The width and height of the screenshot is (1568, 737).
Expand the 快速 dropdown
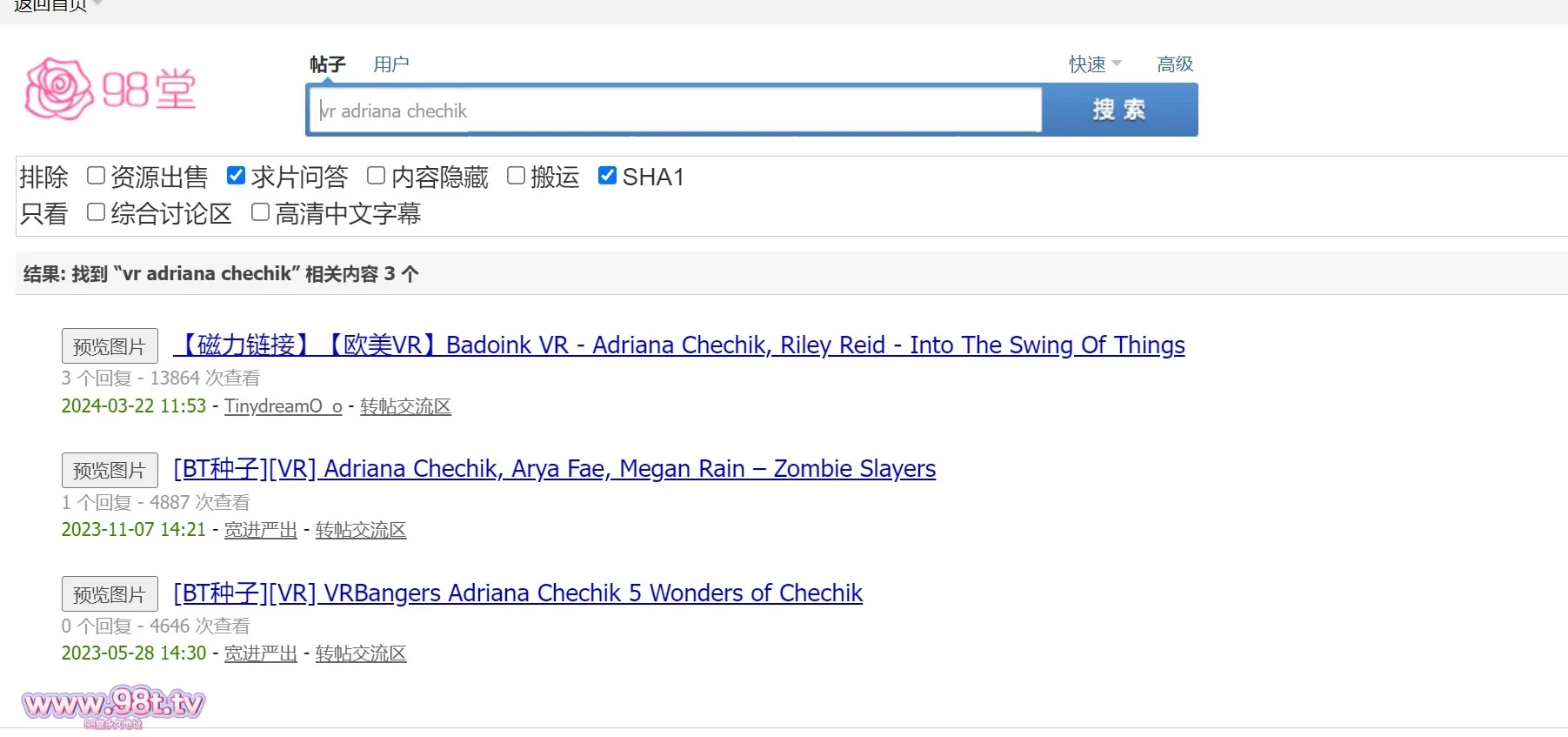click(1095, 64)
